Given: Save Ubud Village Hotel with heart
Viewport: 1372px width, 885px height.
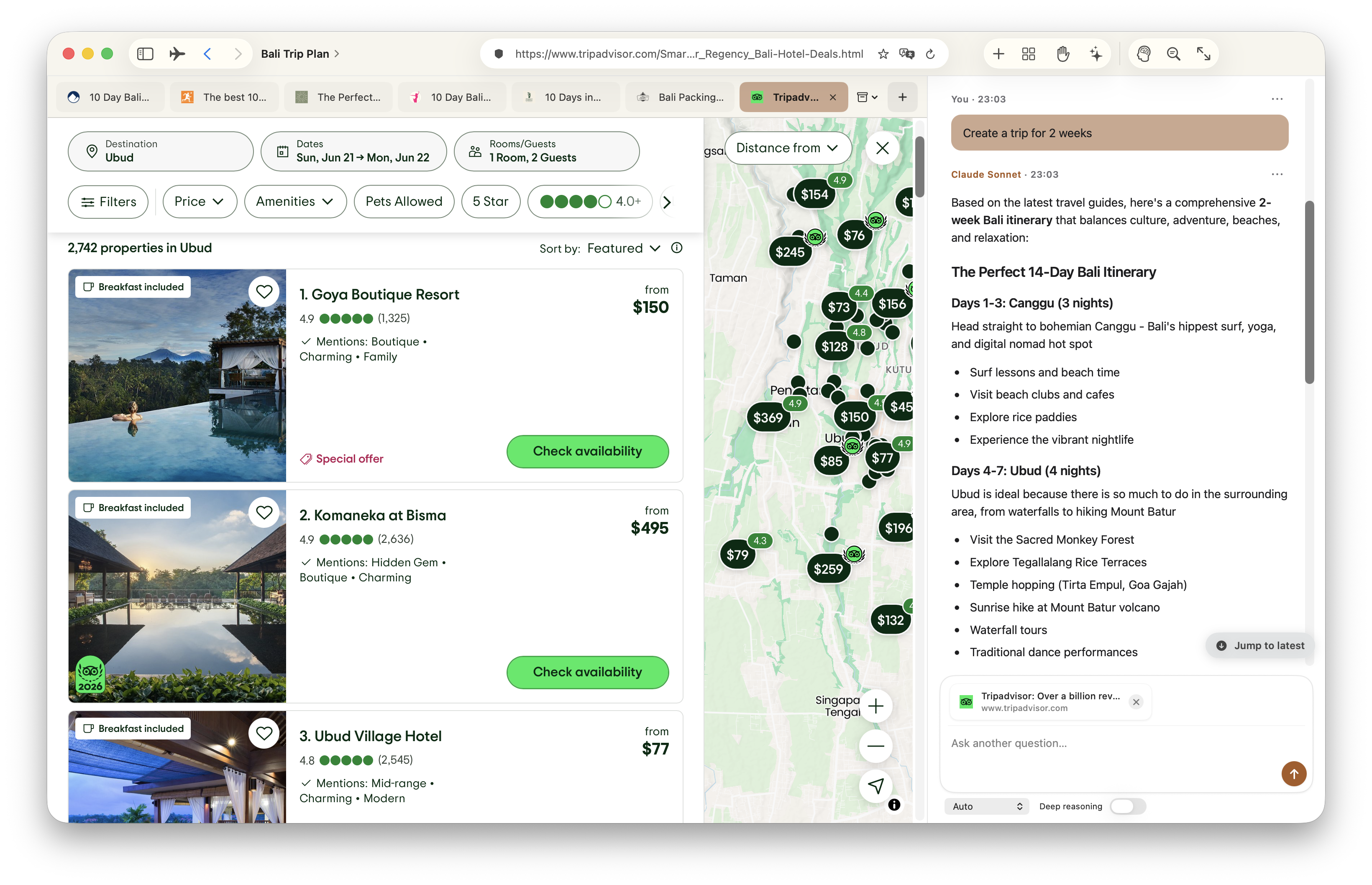Looking at the screenshot, I should [x=264, y=733].
